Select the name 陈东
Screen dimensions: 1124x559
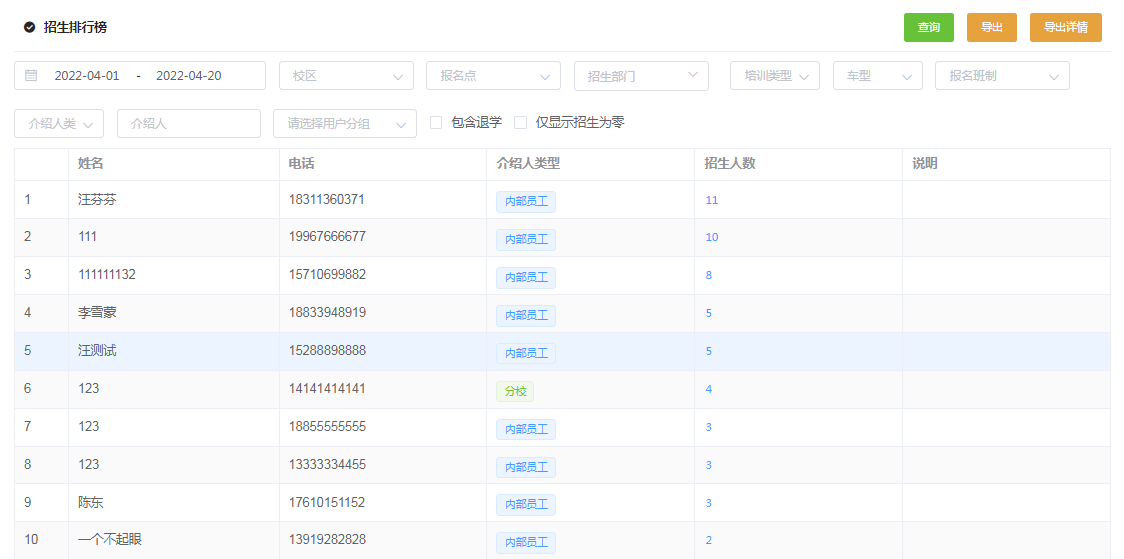pyautogui.click(x=90, y=502)
